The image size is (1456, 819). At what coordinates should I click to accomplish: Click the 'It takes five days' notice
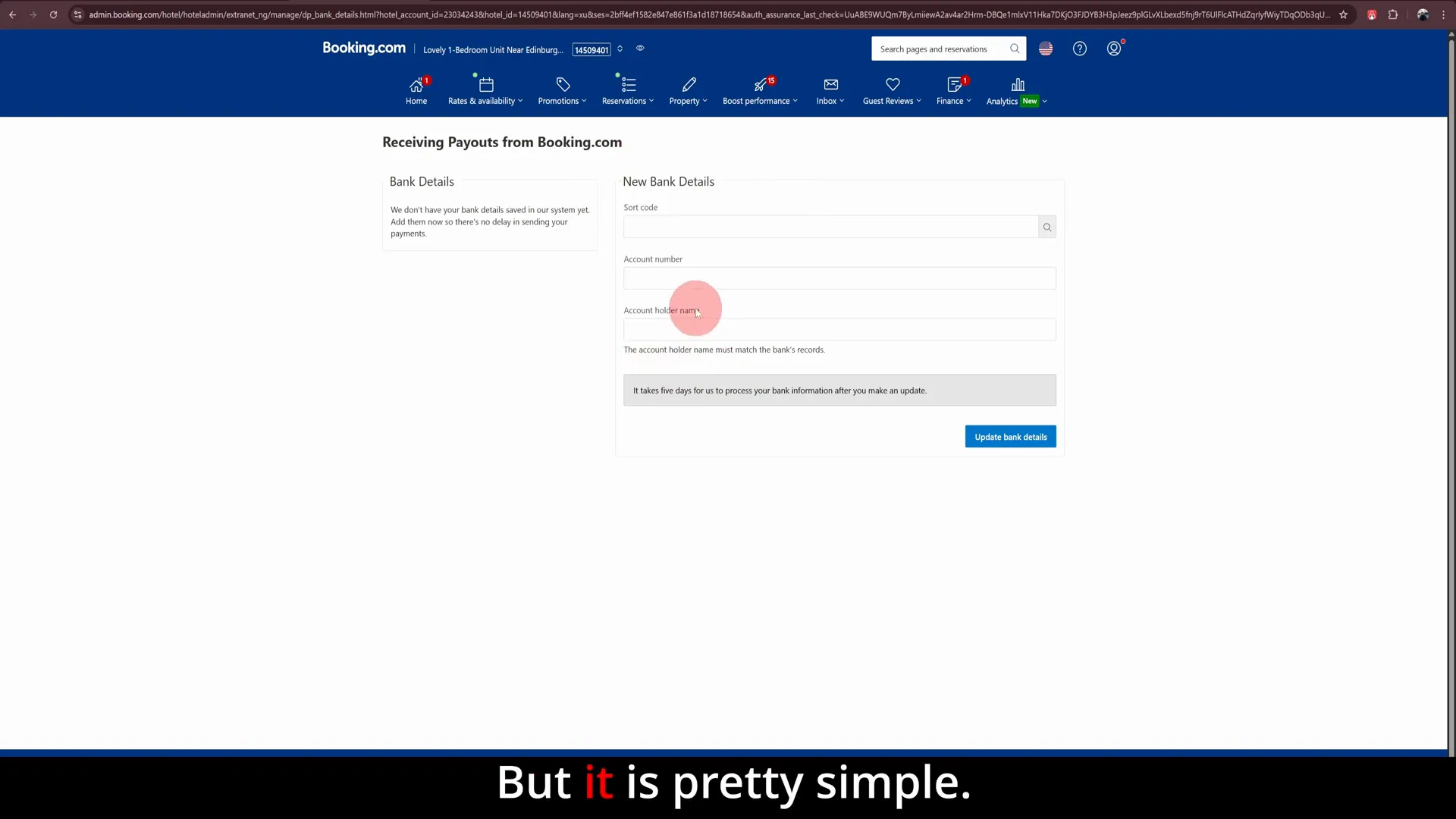(839, 391)
